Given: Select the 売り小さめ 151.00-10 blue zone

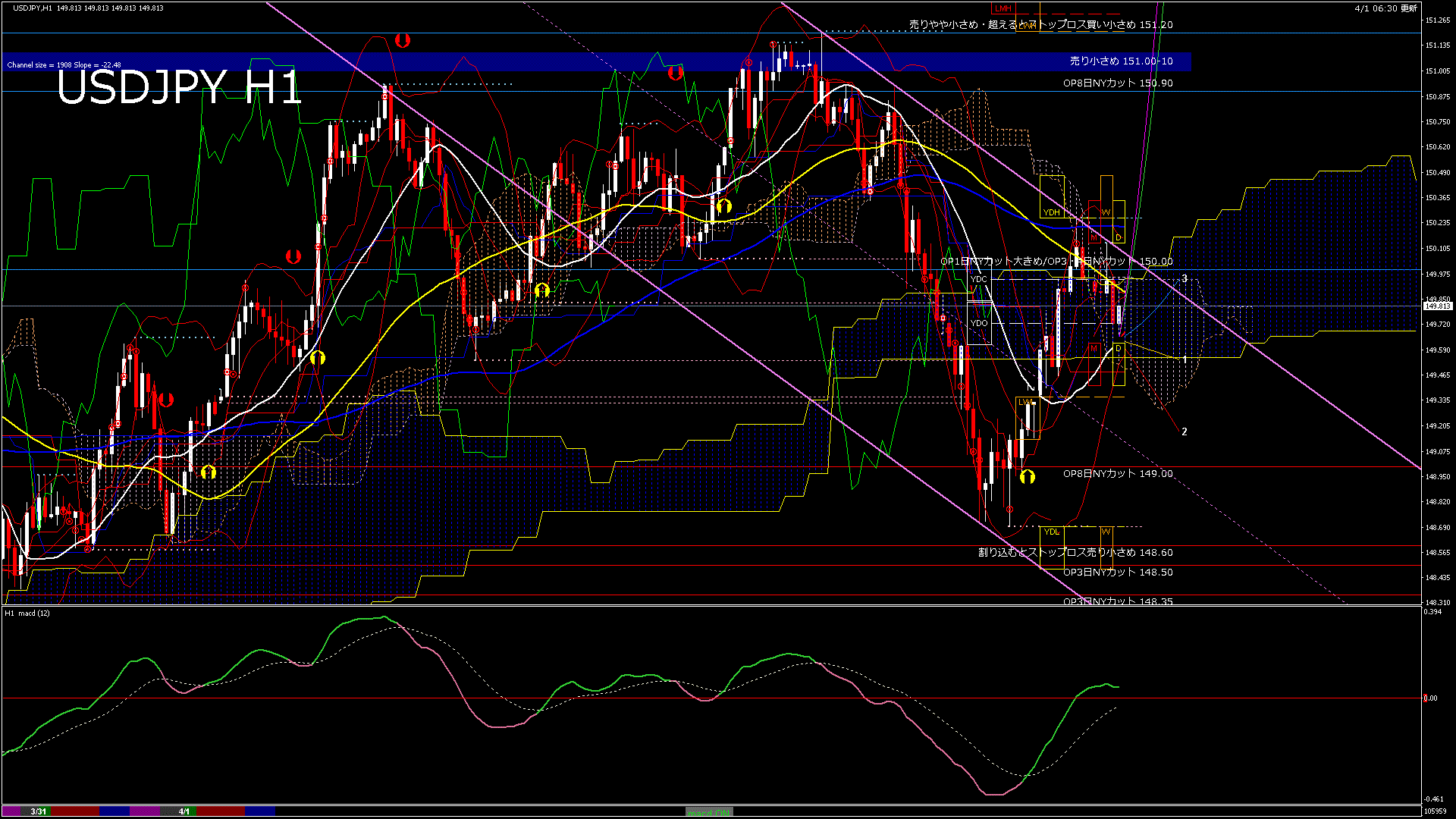Looking at the screenshot, I should coord(1121,61).
